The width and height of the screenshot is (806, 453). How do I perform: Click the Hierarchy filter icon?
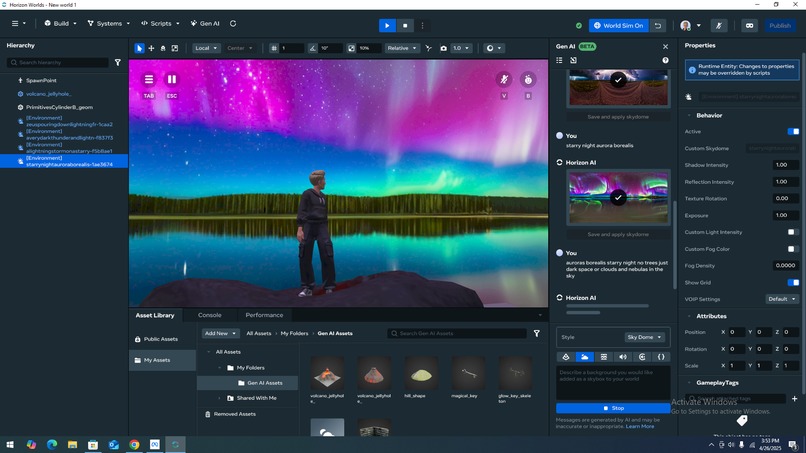[x=118, y=62]
